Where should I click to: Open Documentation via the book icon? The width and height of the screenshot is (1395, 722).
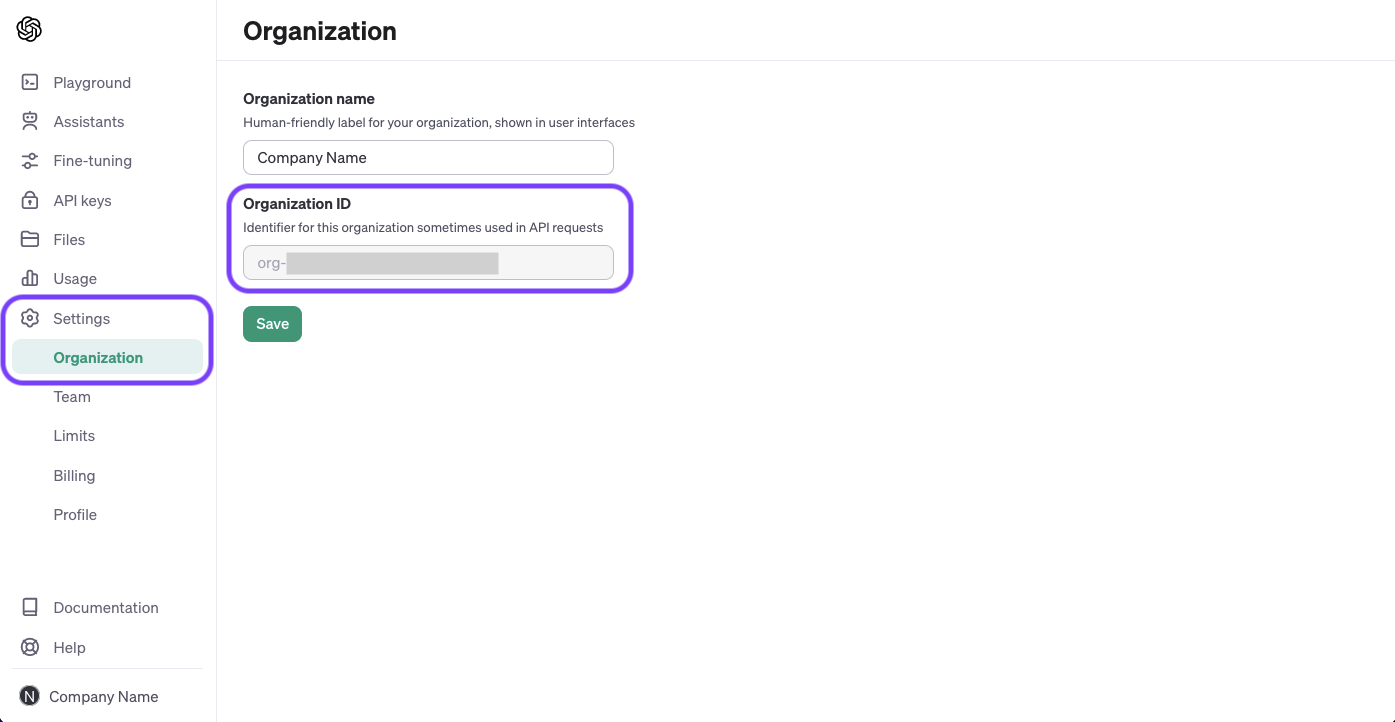[x=29, y=607]
